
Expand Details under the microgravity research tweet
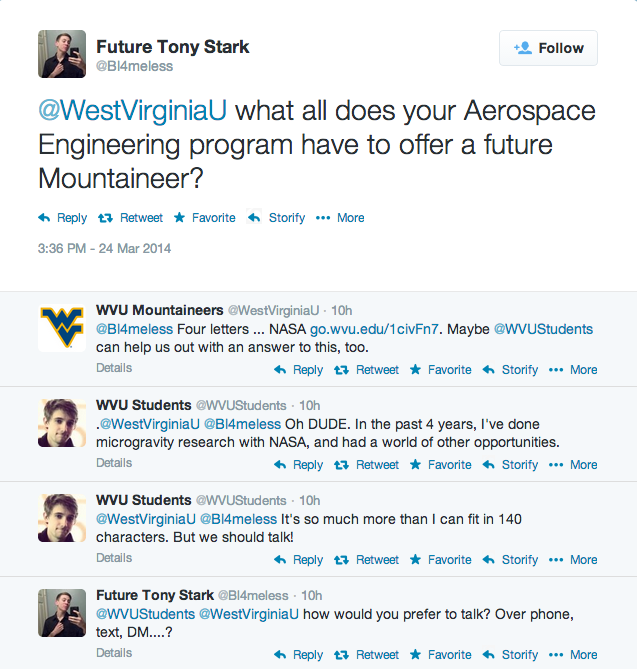pyautogui.click(x=114, y=463)
